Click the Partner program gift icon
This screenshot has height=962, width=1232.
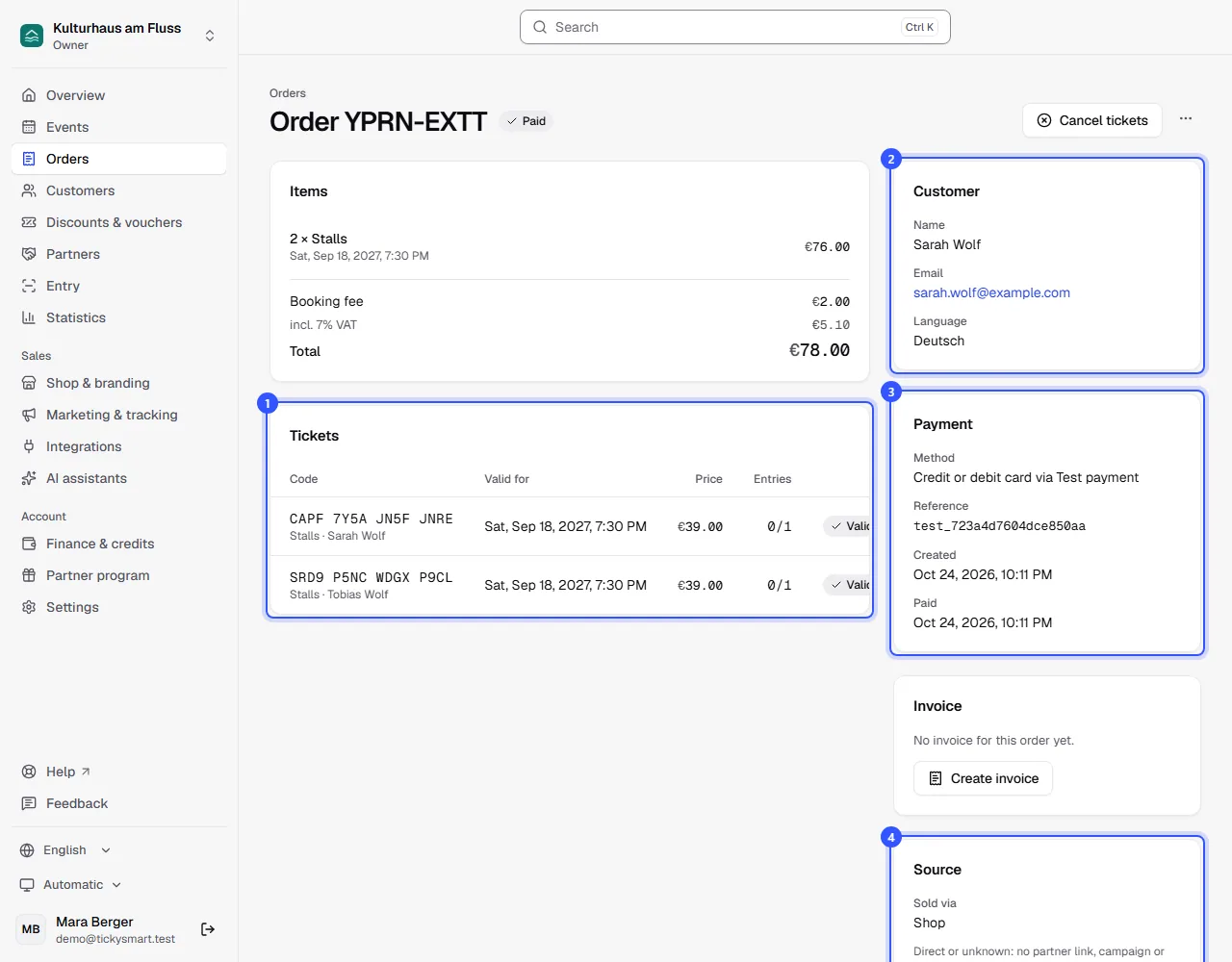pyautogui.click(x=29, y=575)
